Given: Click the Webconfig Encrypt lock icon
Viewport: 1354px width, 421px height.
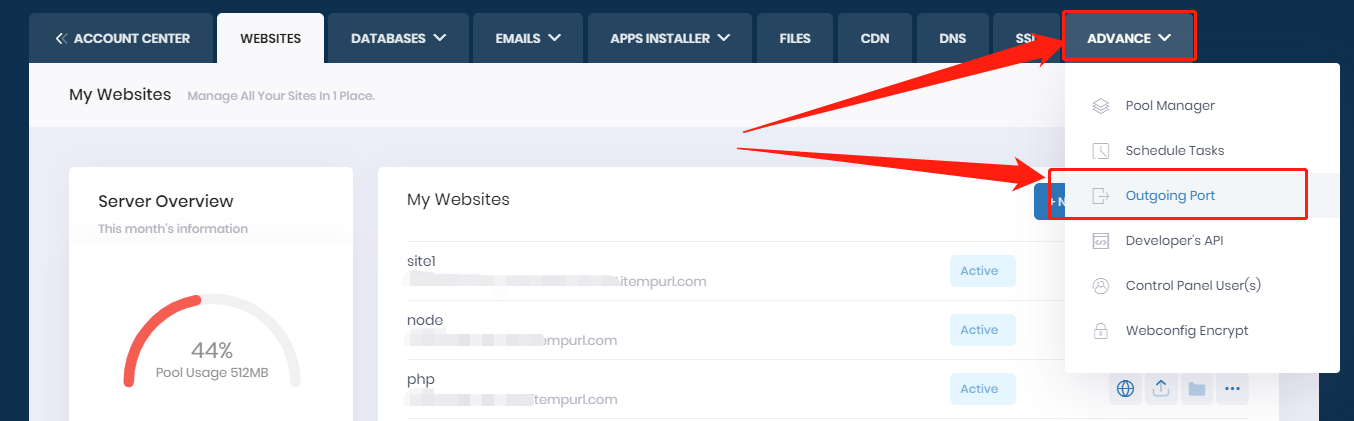Looking at the screenshot, I should click(1100, 331).
